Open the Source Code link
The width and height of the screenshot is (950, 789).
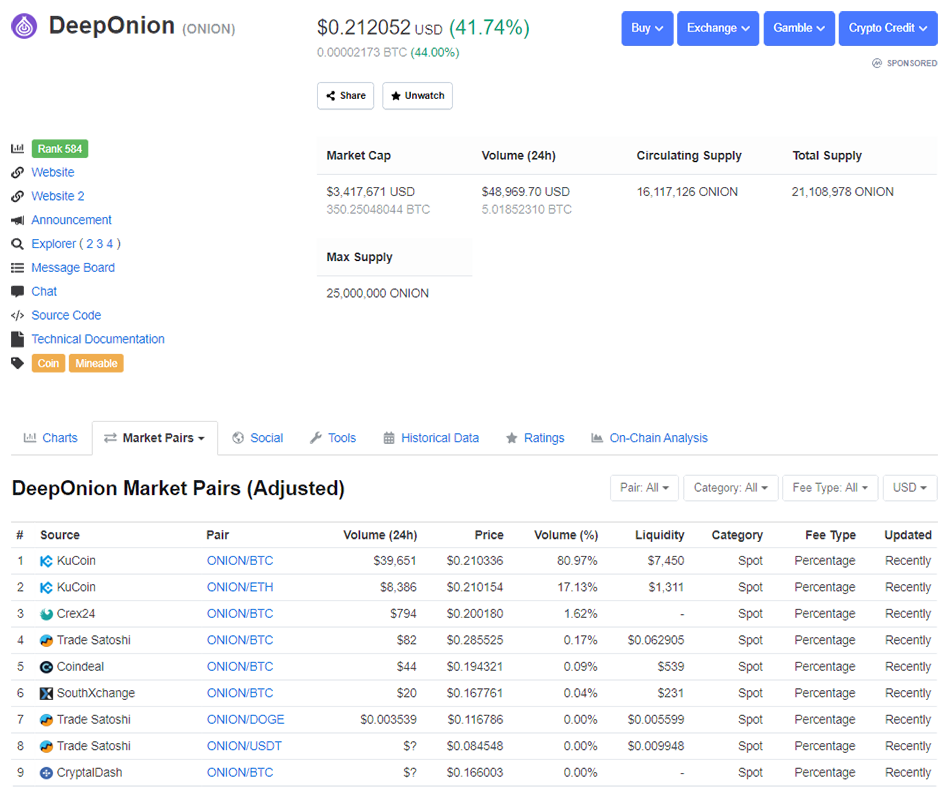[x=66, y=316]
